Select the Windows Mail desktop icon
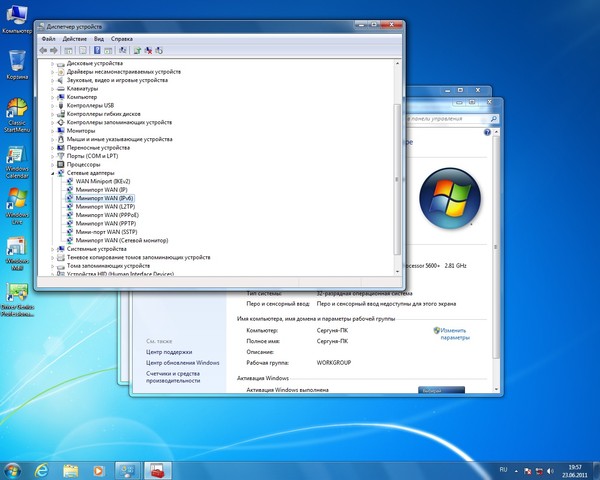Image resolution: width=600 pixels, height=480 pixels. pos(17,253)
